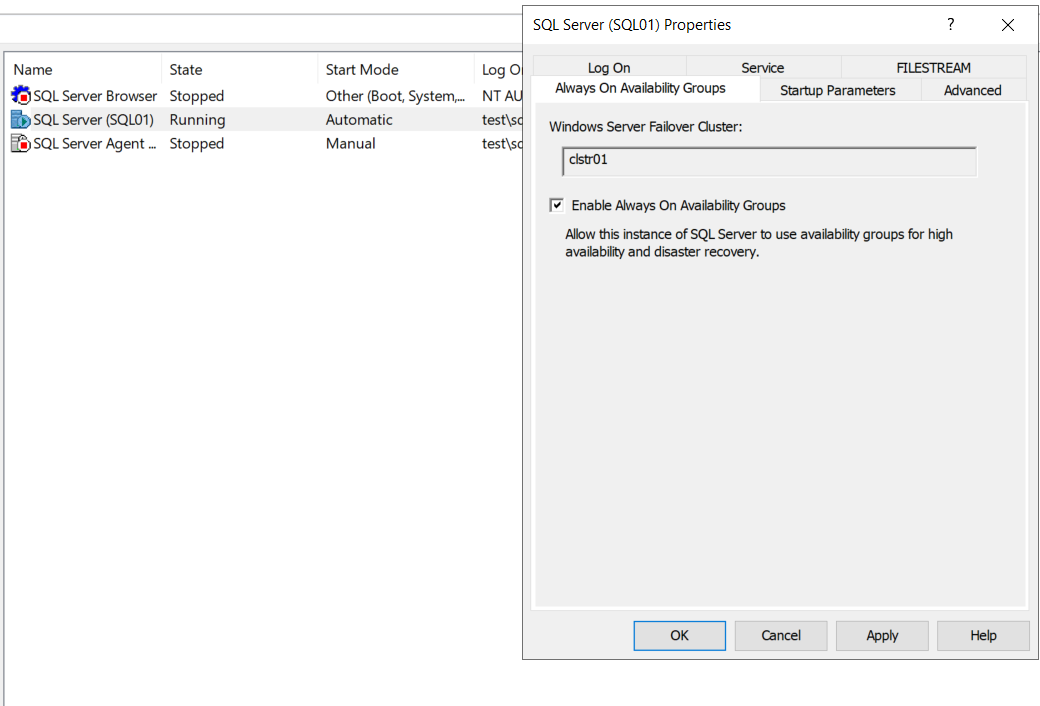The height and width of the screenshot is (706, 1040).
Task: Click the Apply button
Action: click(882, 636)
